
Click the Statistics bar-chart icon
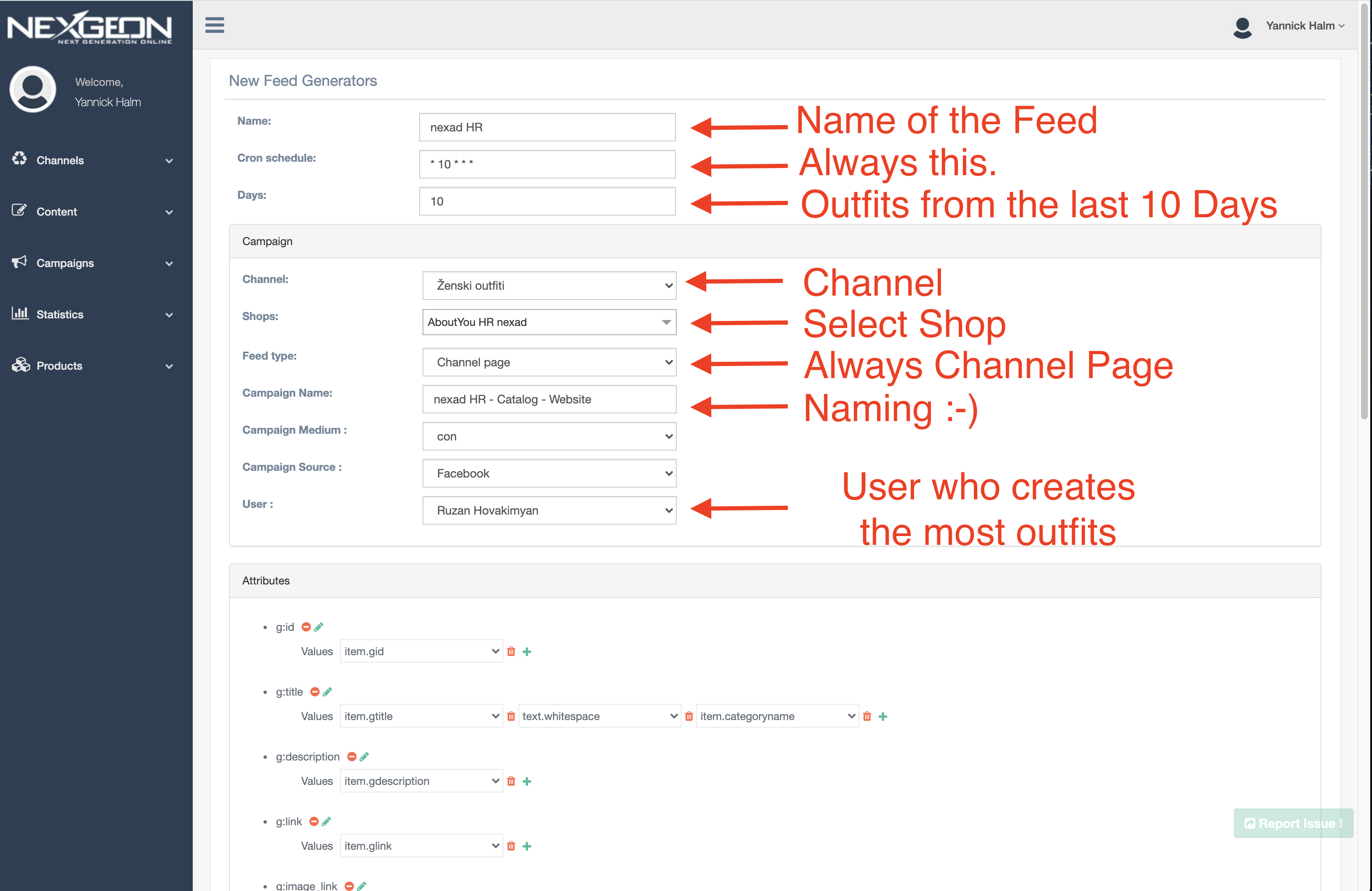coord(19,314)
